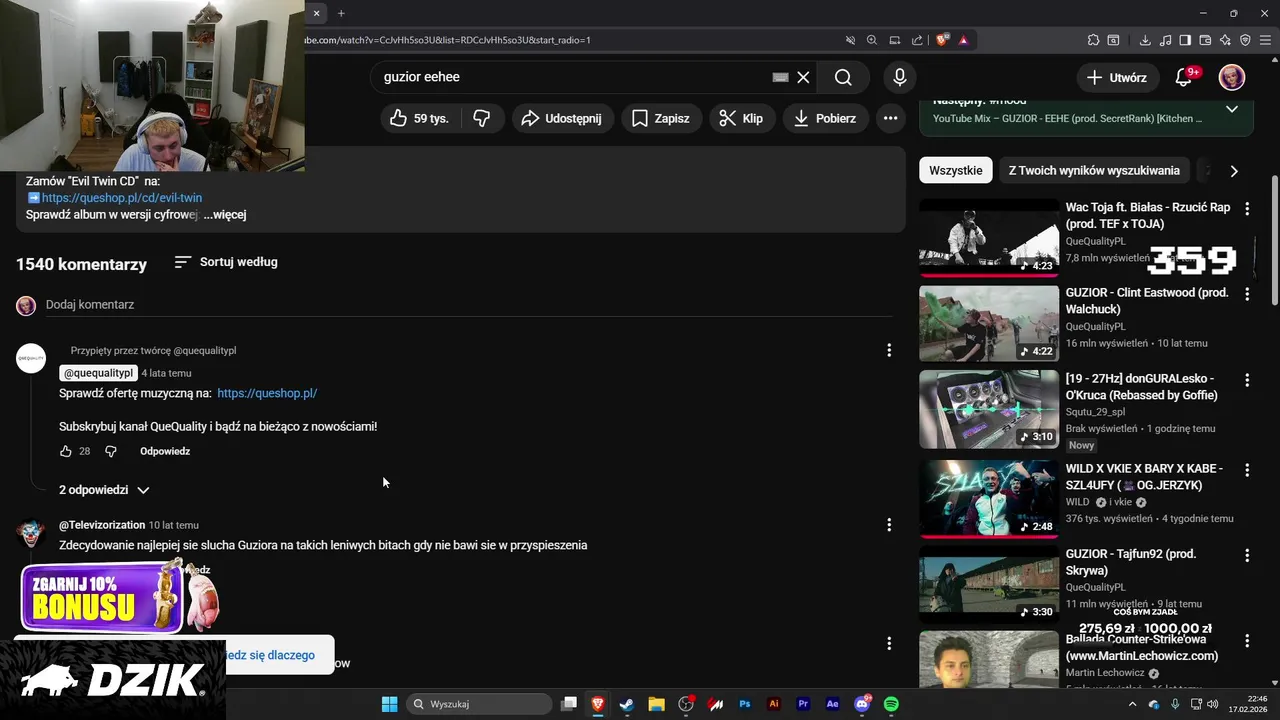This screenshot has height=720, width=1280.
Task: Clear the search text with the X
Action: tap(803, 77)
